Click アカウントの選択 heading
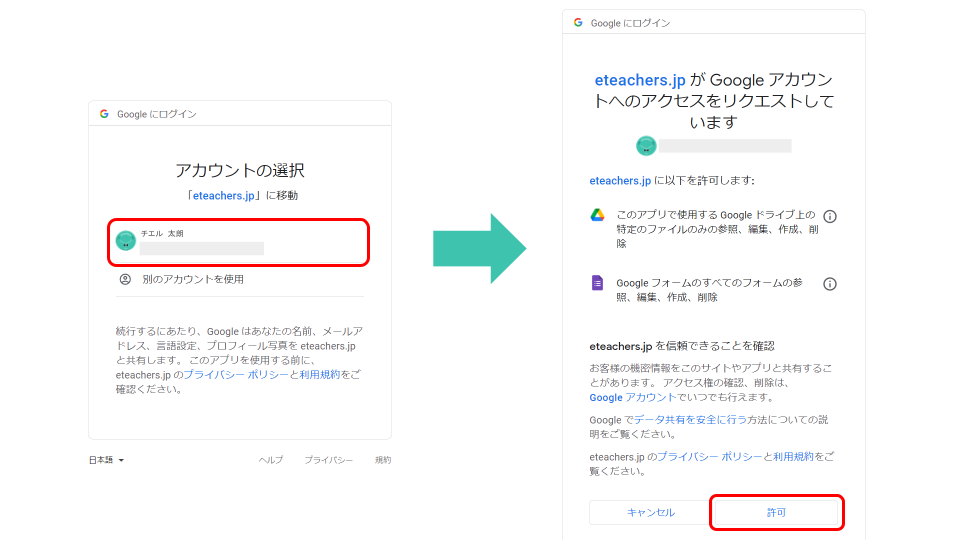This screenshot has width=960, height=540. click(240, 170)
